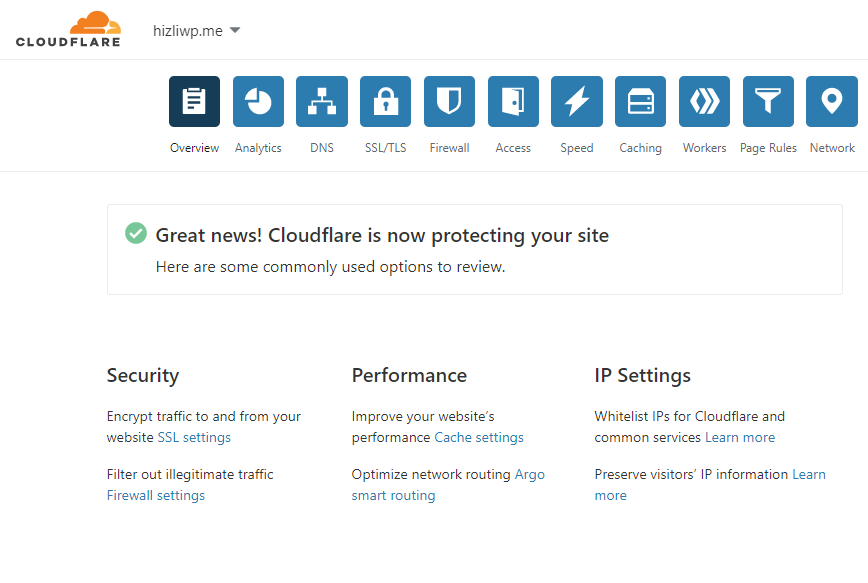Image resolution: width=868 pixels, height=583 pixels.
Task: Click the green checkmark success icon
Action: tap(136, 233)
